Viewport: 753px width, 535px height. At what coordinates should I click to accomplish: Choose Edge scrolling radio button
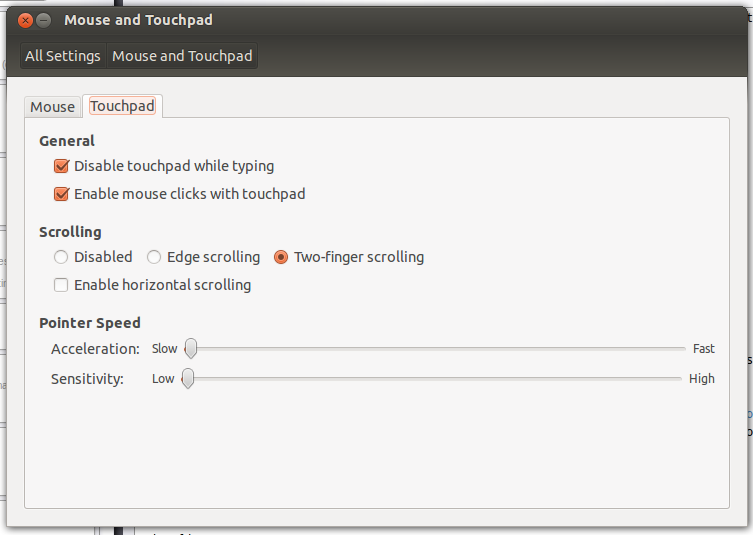pos(154,257)
